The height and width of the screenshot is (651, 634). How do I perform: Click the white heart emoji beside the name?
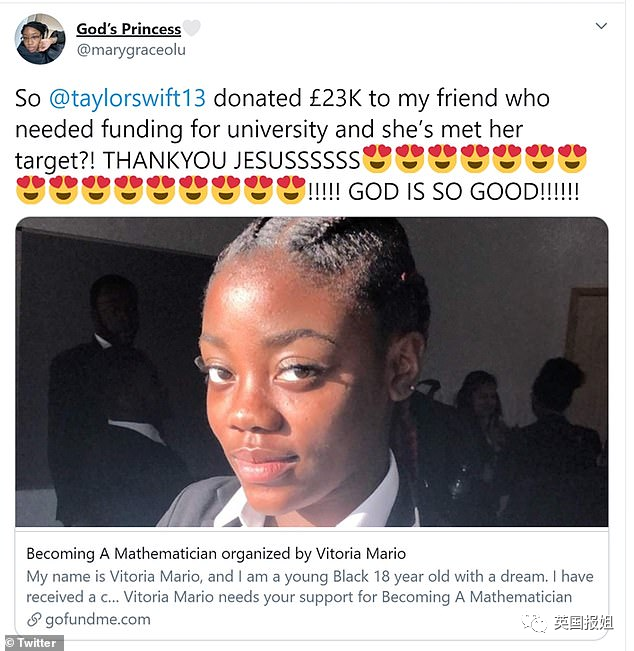192,28
